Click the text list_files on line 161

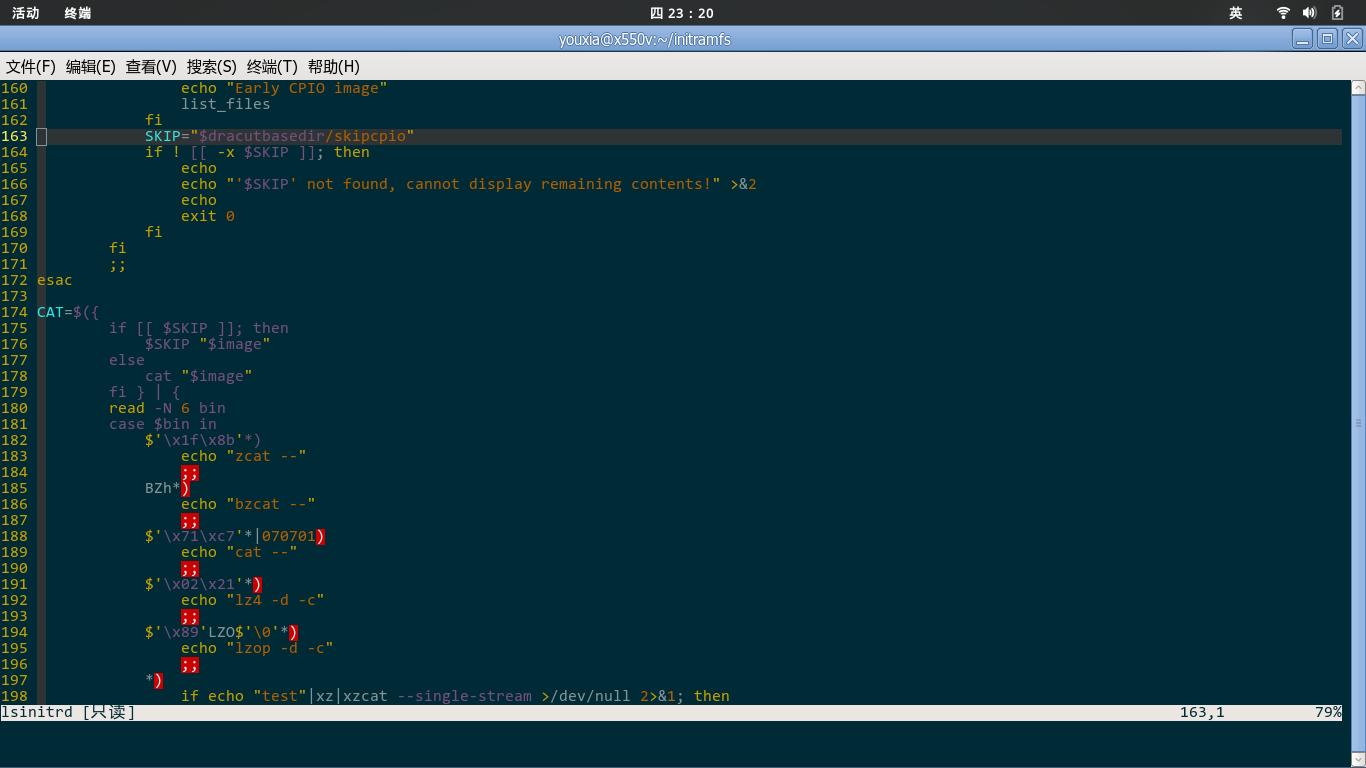pos(225,104)
